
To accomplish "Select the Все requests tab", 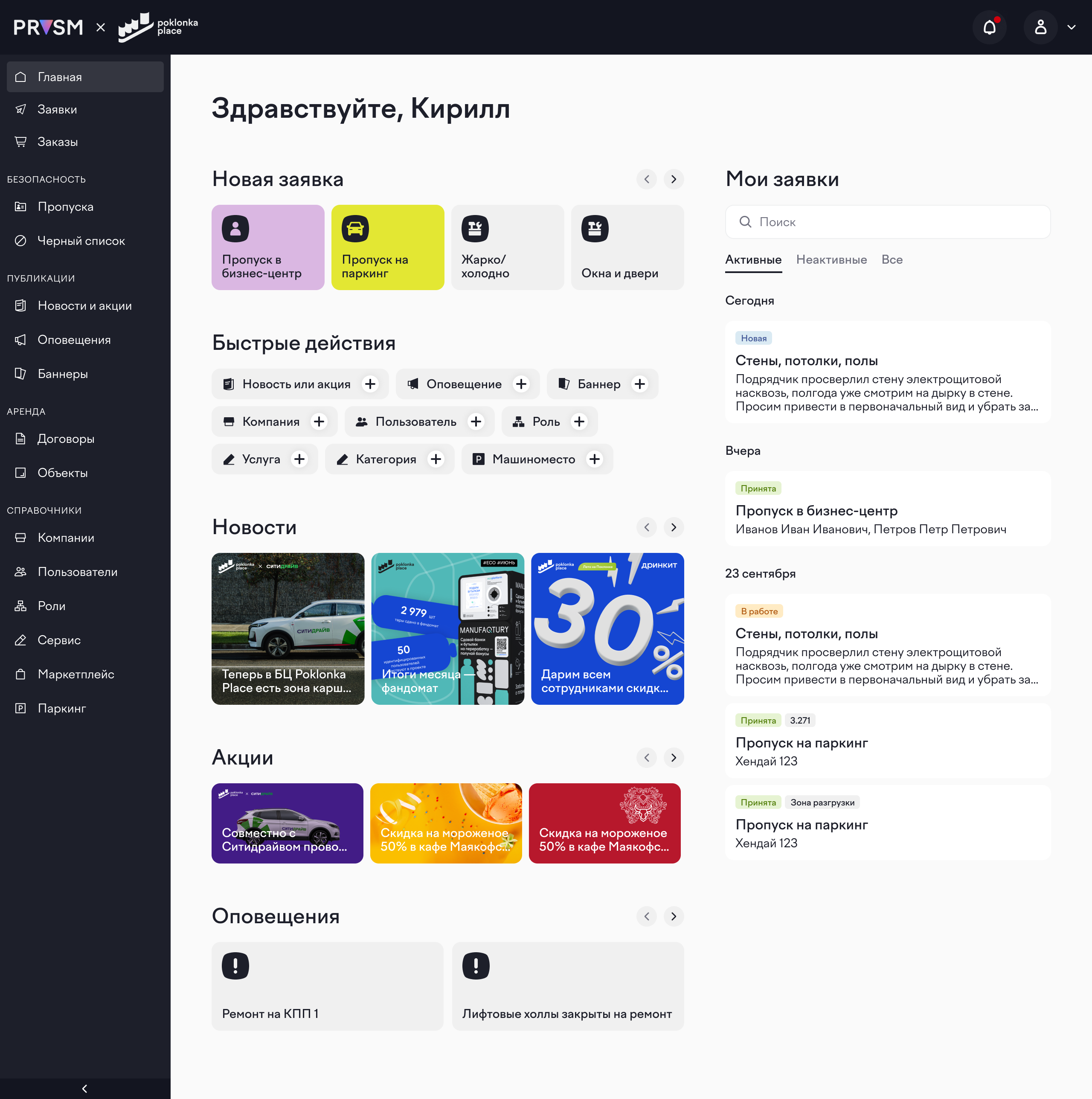I will [x=892, y=260].
